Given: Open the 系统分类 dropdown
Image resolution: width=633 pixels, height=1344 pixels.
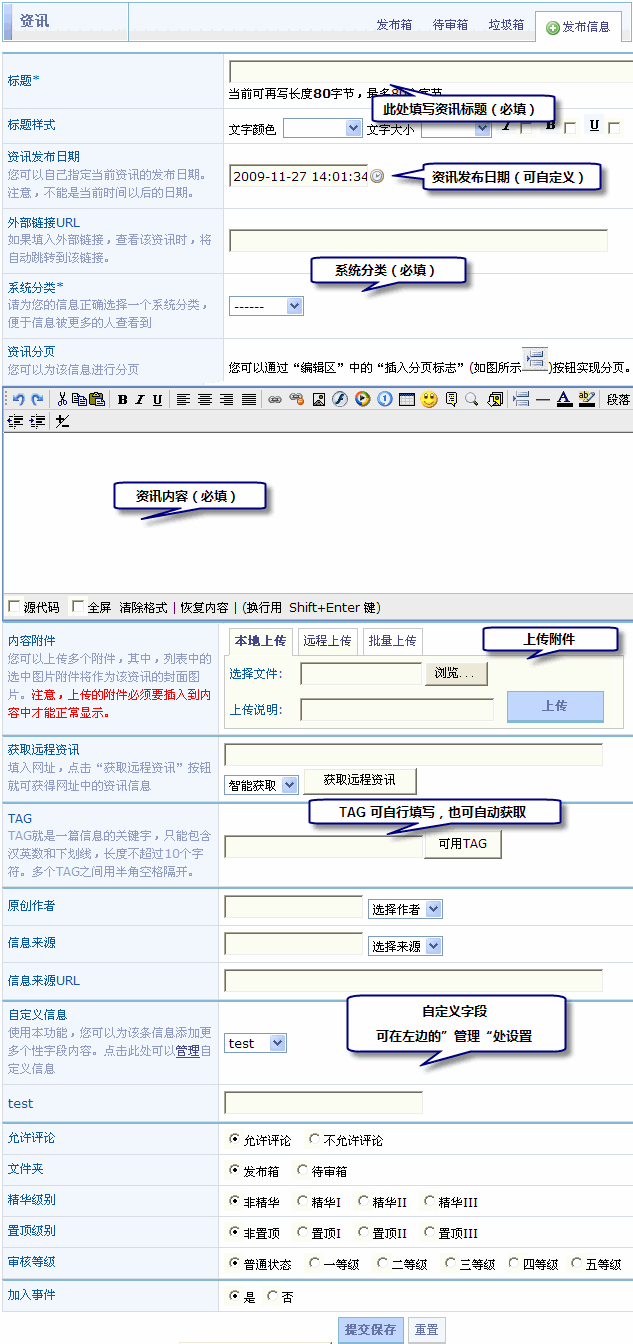Looking at the screenshot, I should 266,306.
